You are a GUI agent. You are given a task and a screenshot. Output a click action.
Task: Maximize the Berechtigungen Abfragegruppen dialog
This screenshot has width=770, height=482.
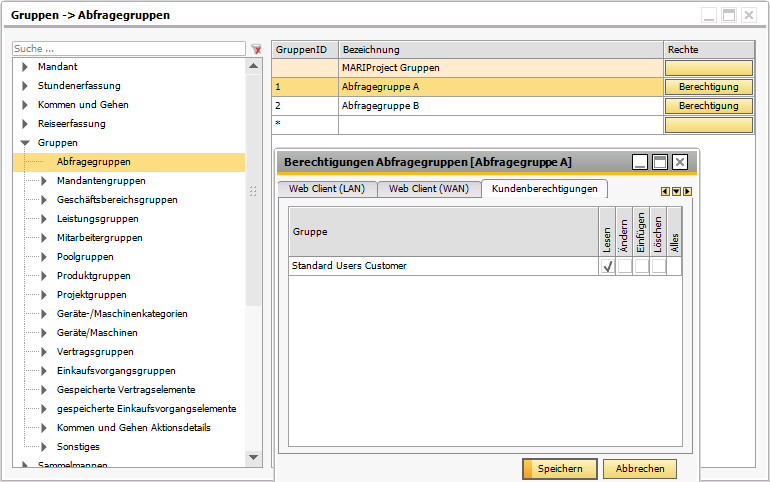[660, 162]
